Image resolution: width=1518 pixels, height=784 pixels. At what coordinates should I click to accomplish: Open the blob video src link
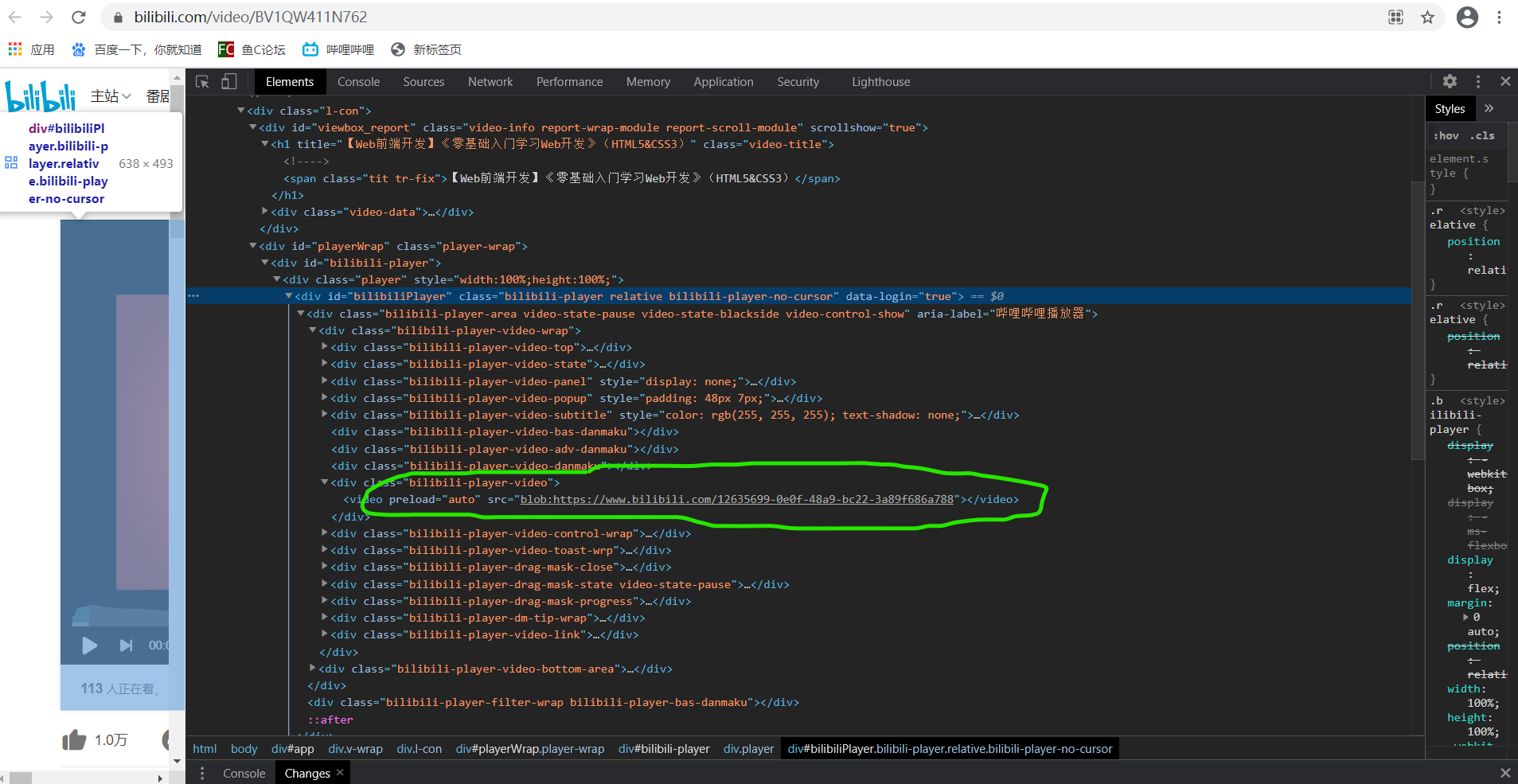[736, 499]
